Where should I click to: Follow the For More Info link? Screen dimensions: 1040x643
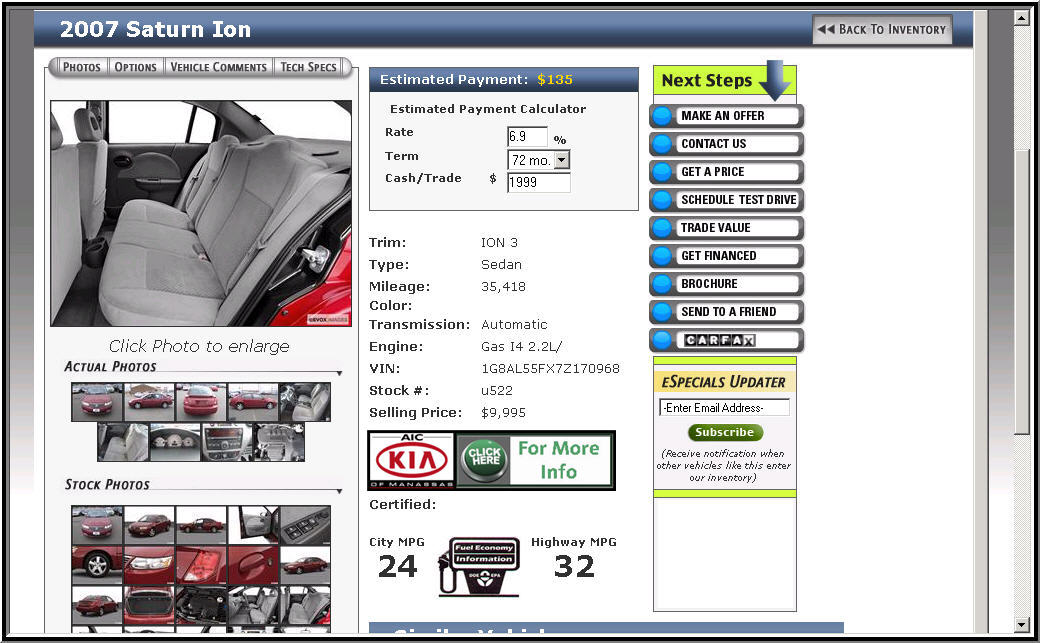[558, 459]
